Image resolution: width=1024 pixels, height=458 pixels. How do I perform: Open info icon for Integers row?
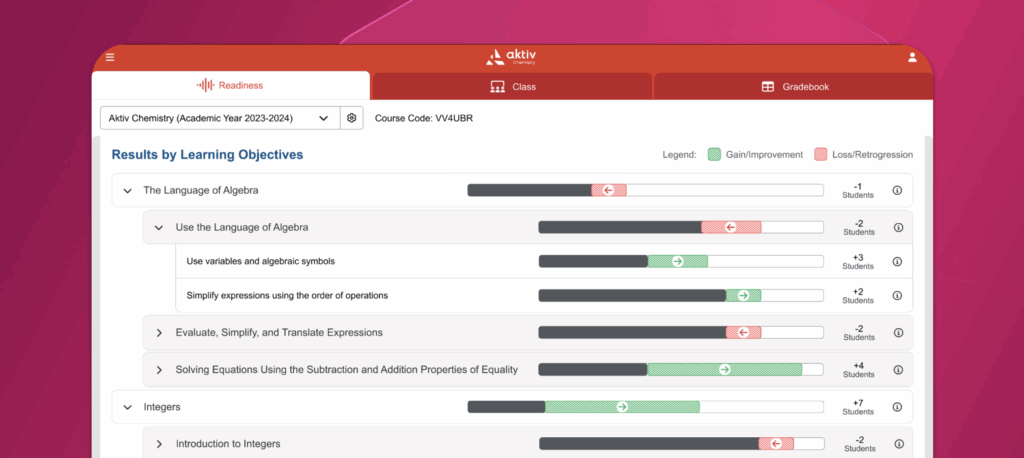click(x=897, y=407)
